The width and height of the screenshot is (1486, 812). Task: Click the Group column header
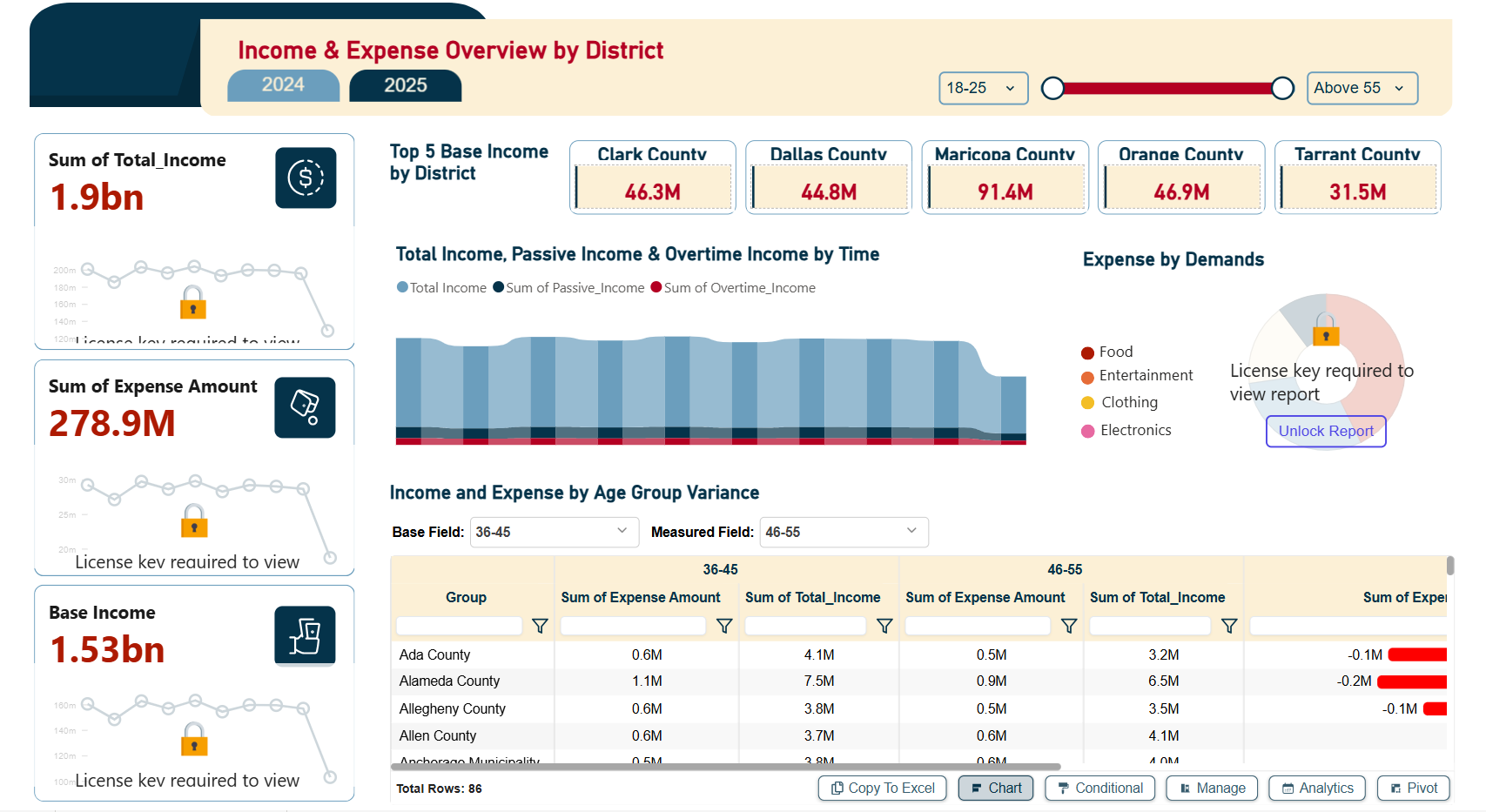466,597
